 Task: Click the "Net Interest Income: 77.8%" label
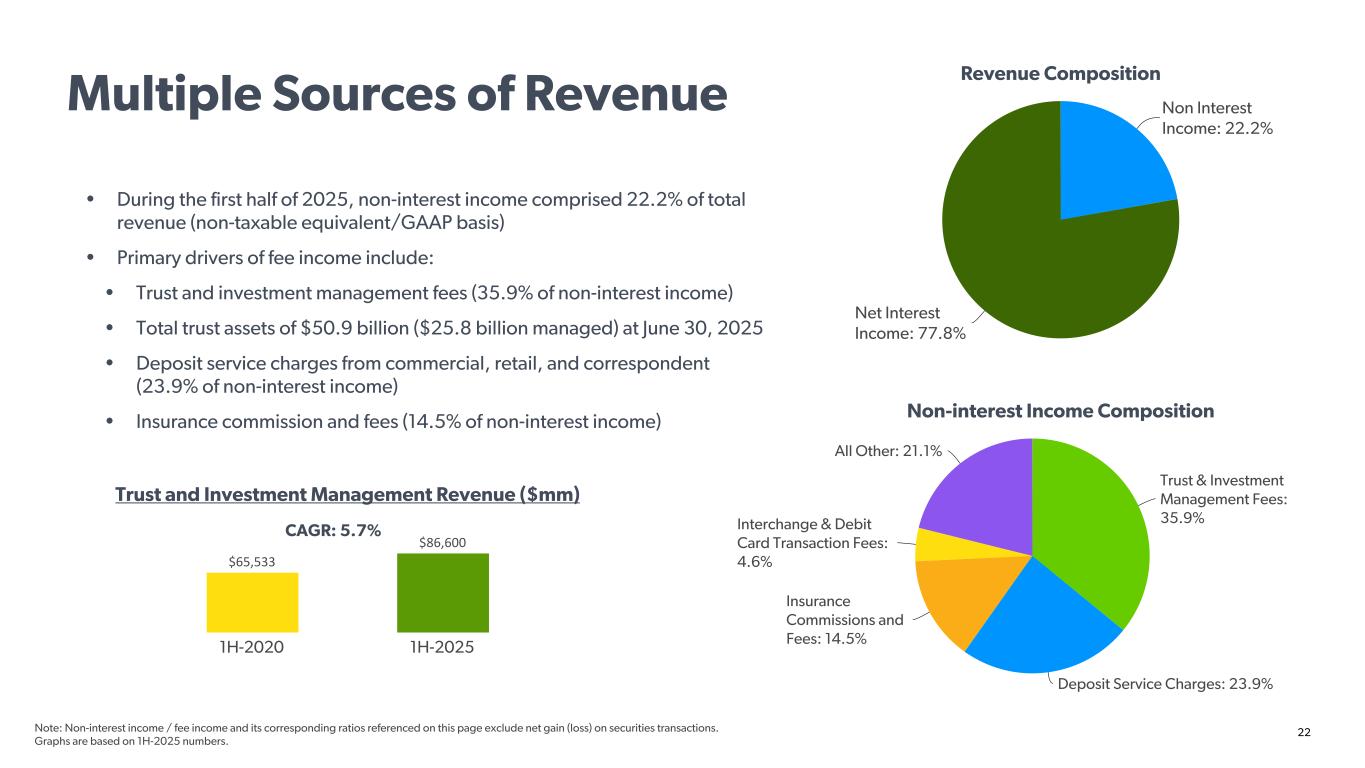click(910, 323)
